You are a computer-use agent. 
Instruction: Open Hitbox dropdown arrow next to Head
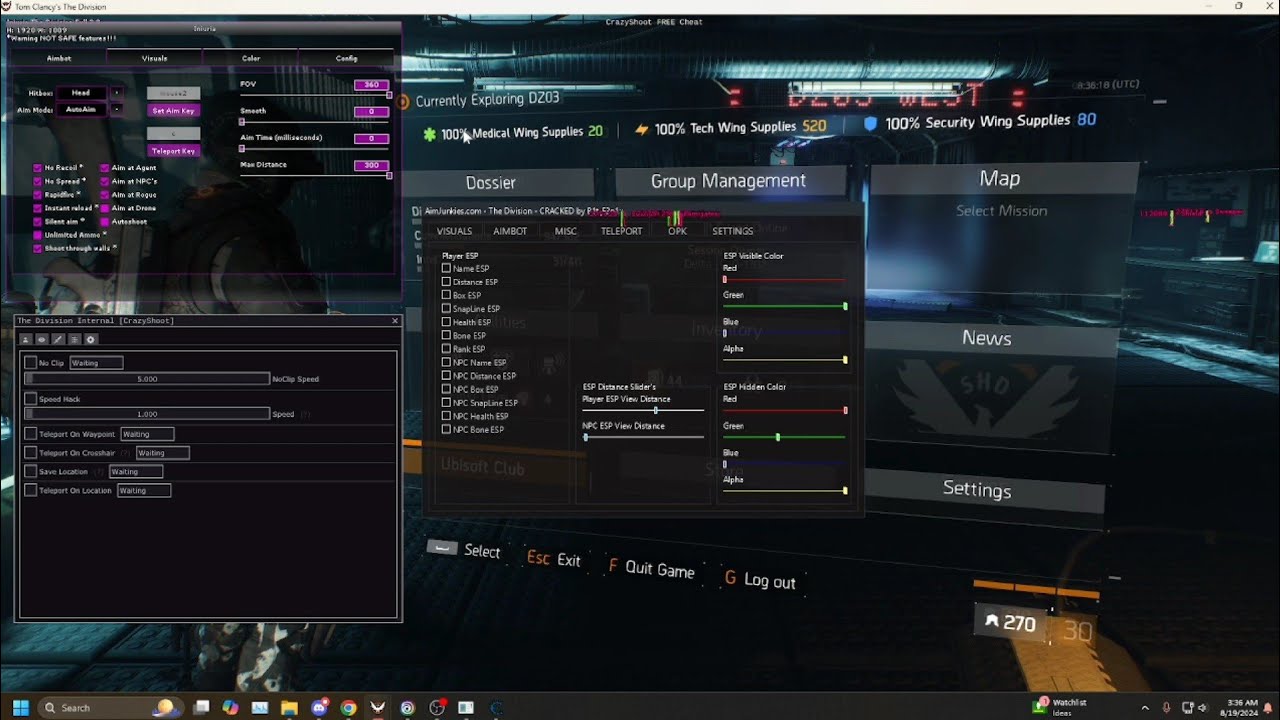(116, 93)
